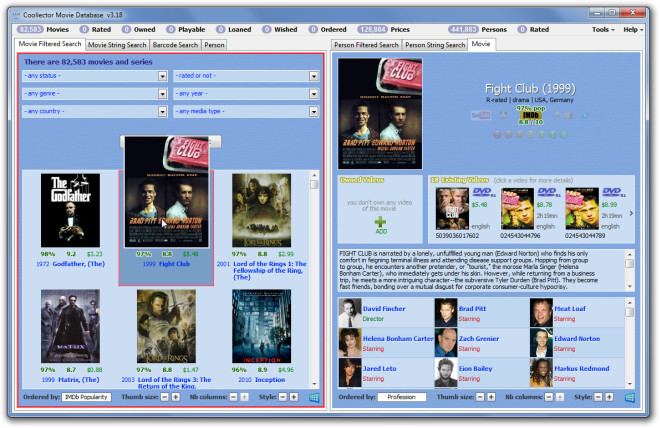Toggle the Ordered movies filter

[327, 29]
